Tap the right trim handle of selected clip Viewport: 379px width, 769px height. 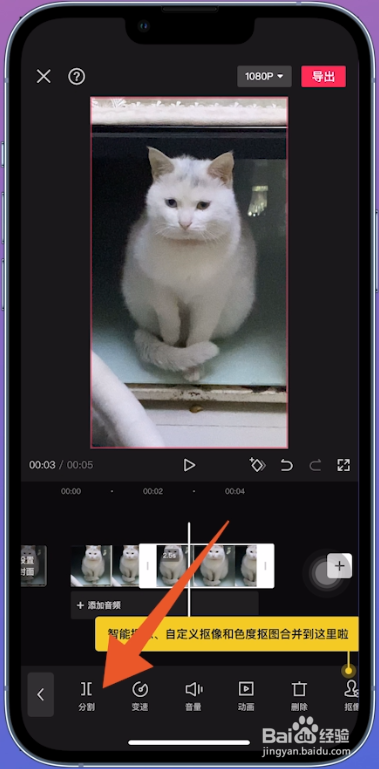(265, 566)
